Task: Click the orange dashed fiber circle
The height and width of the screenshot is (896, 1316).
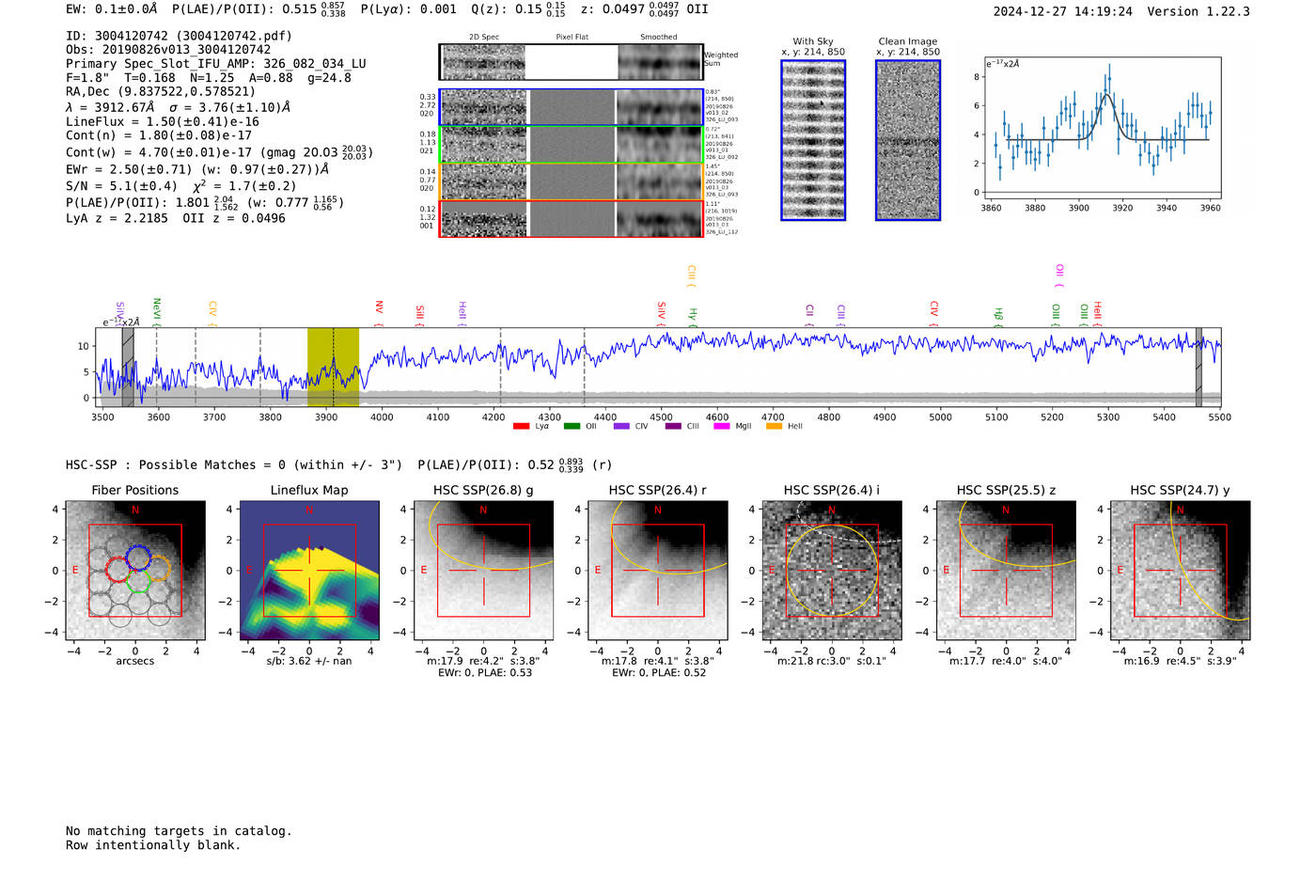Action: (x=159, y=568)
